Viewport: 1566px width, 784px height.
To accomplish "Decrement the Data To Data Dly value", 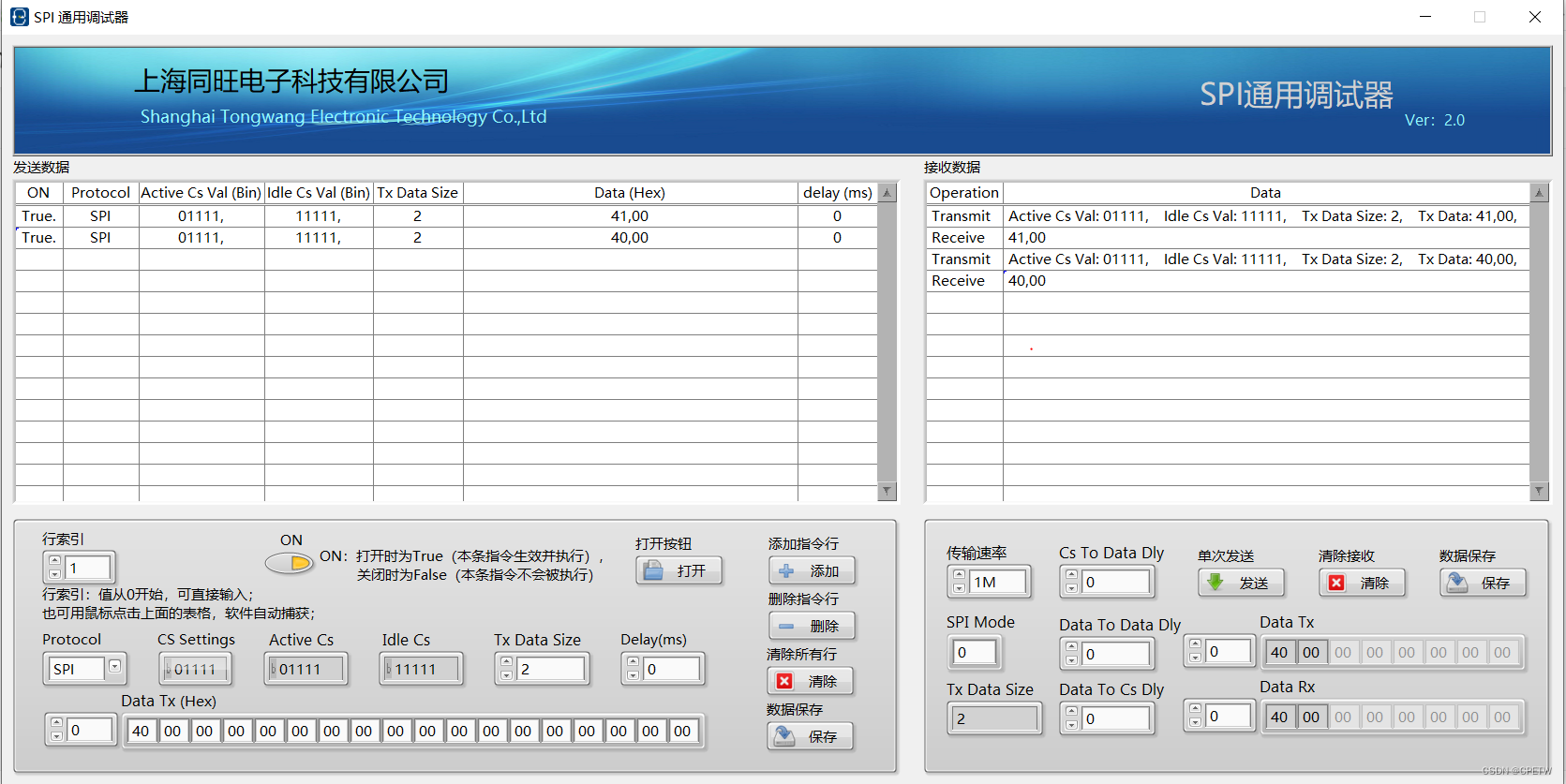I will tap(1071, 659).
